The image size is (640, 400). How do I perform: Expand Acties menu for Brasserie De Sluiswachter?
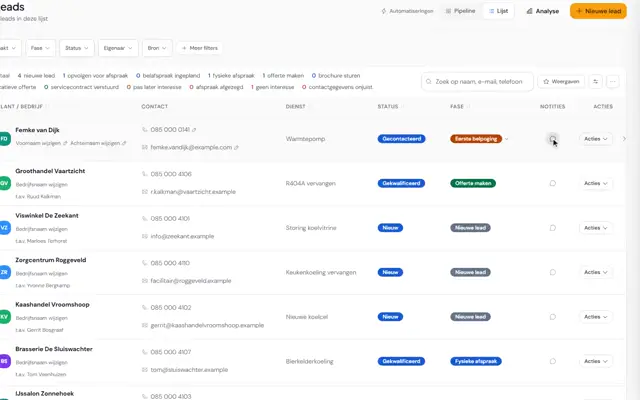pos(596,361)
